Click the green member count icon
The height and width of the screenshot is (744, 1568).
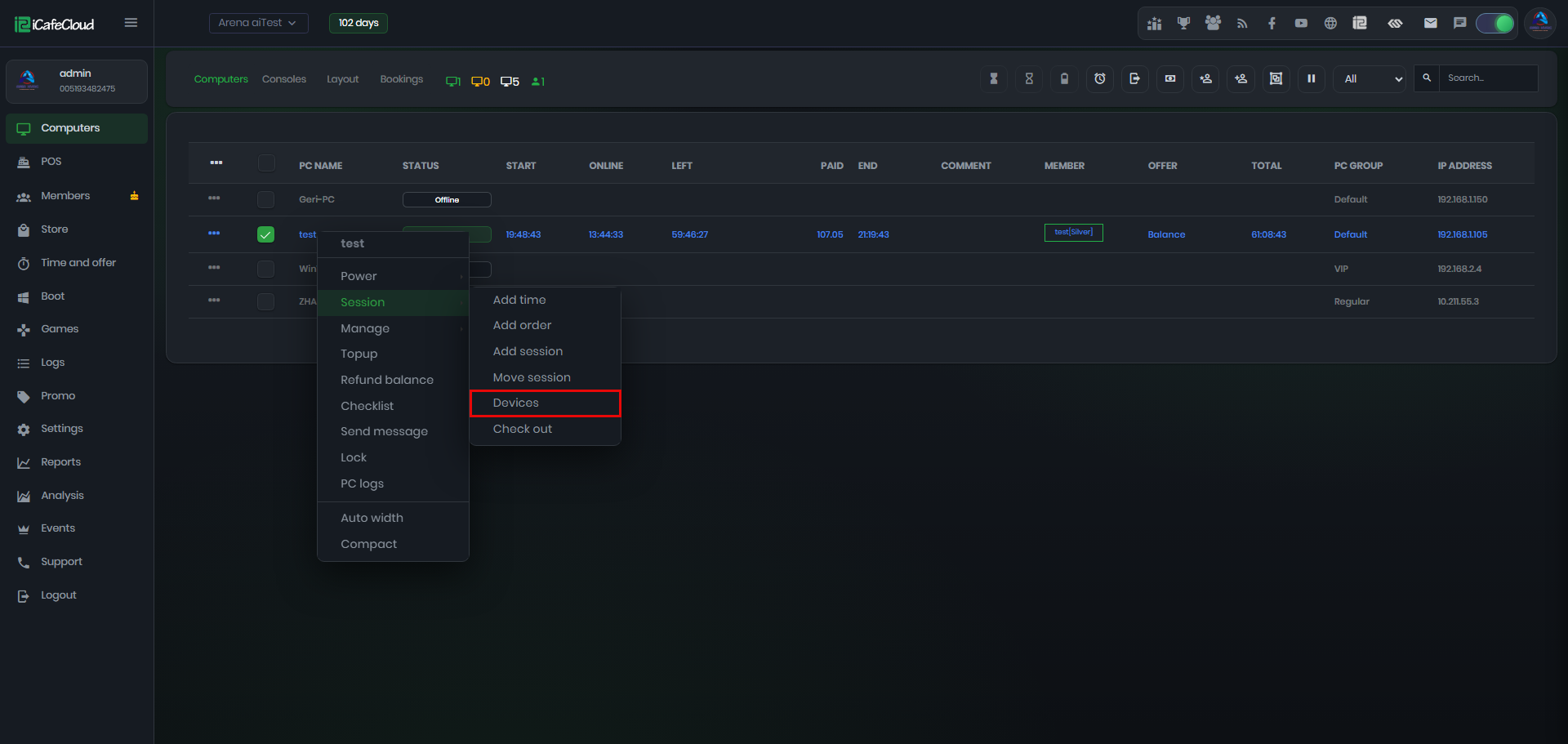tap(537, 82)
